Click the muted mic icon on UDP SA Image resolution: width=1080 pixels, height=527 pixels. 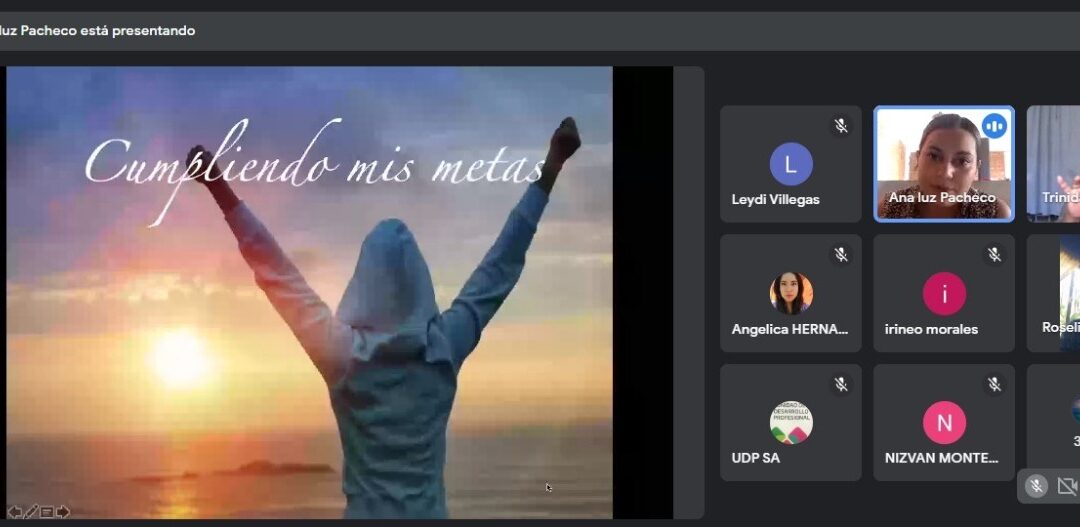(841, 384)
